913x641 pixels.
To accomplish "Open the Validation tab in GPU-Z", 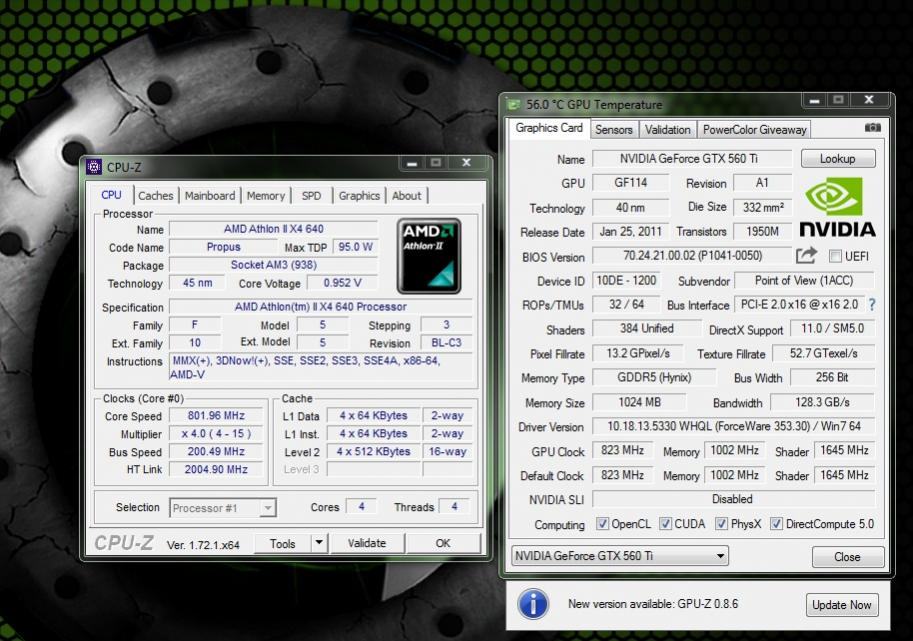I will (667, 129).
